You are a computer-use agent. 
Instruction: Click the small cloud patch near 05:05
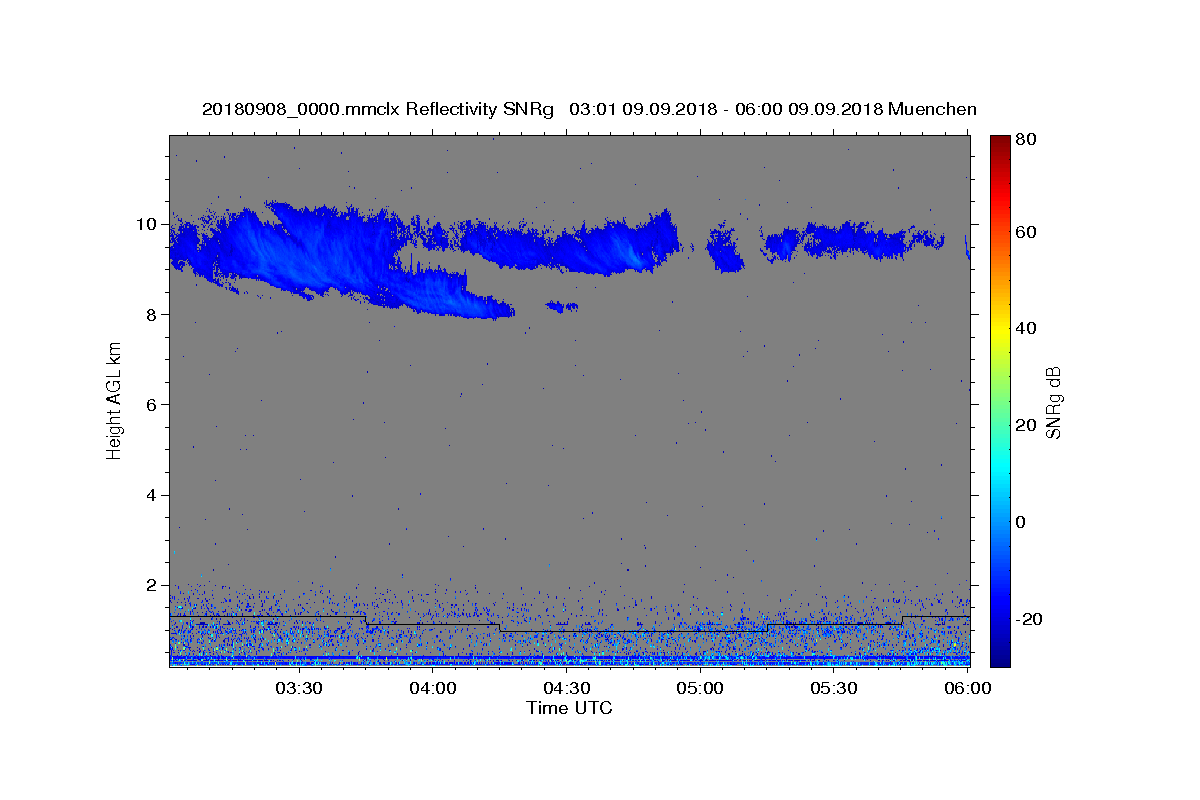coord(724,251)
